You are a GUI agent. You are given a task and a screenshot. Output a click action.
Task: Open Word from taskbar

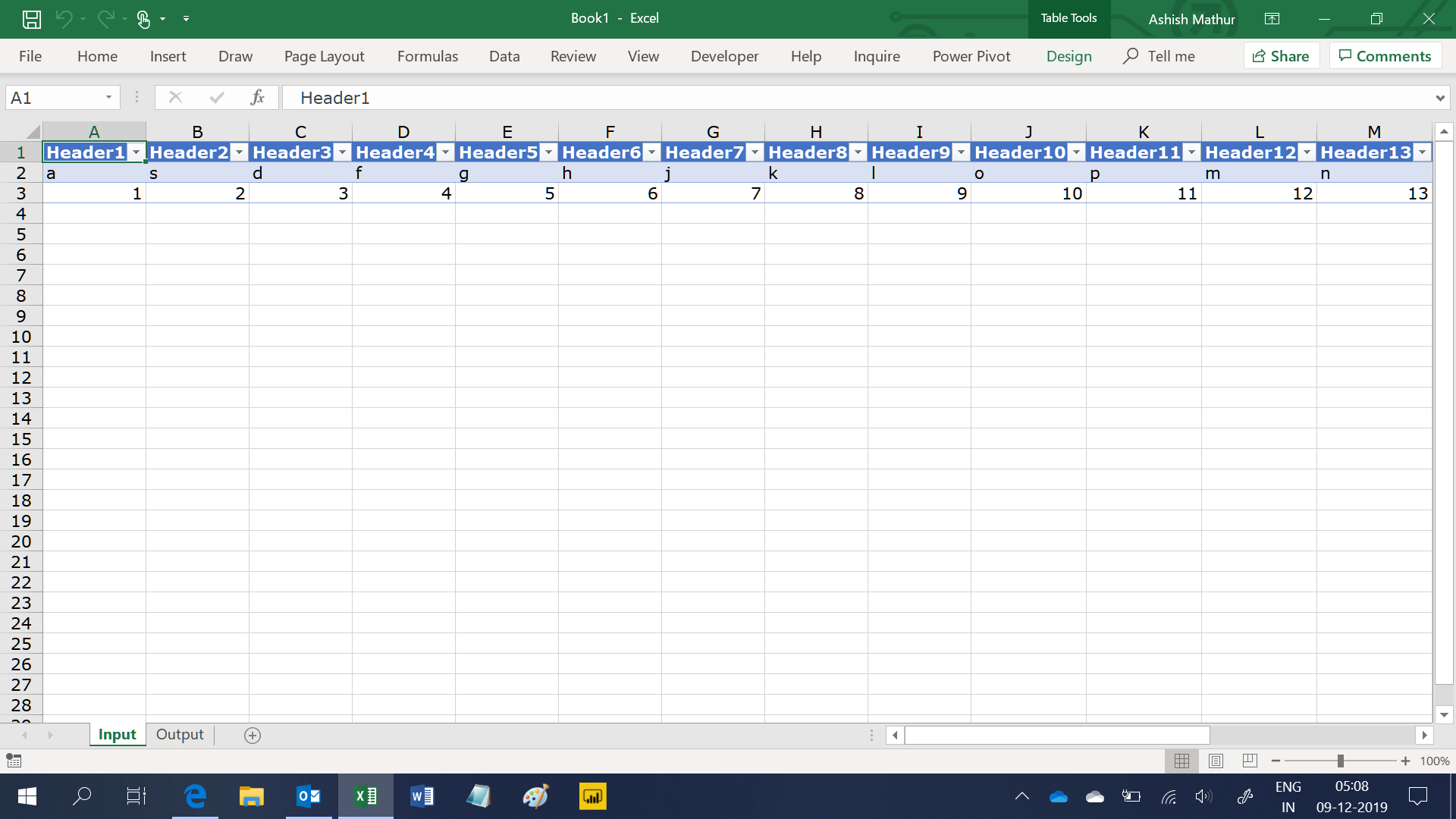(x=422, y=796)
